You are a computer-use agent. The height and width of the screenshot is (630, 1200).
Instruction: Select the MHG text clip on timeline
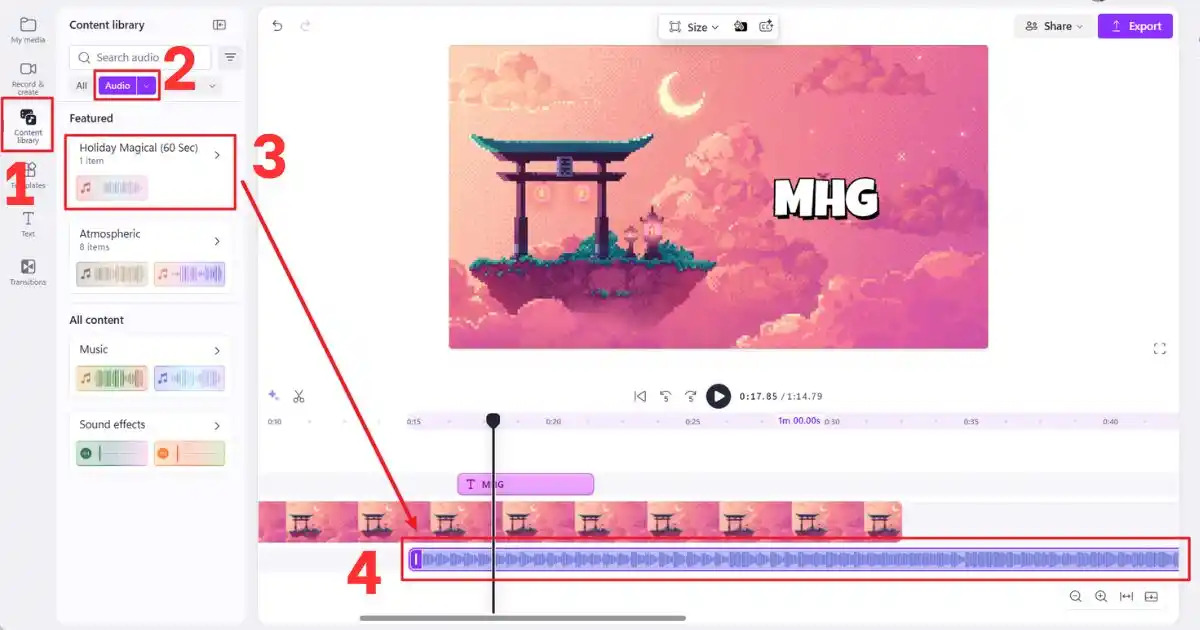[526, 484]
